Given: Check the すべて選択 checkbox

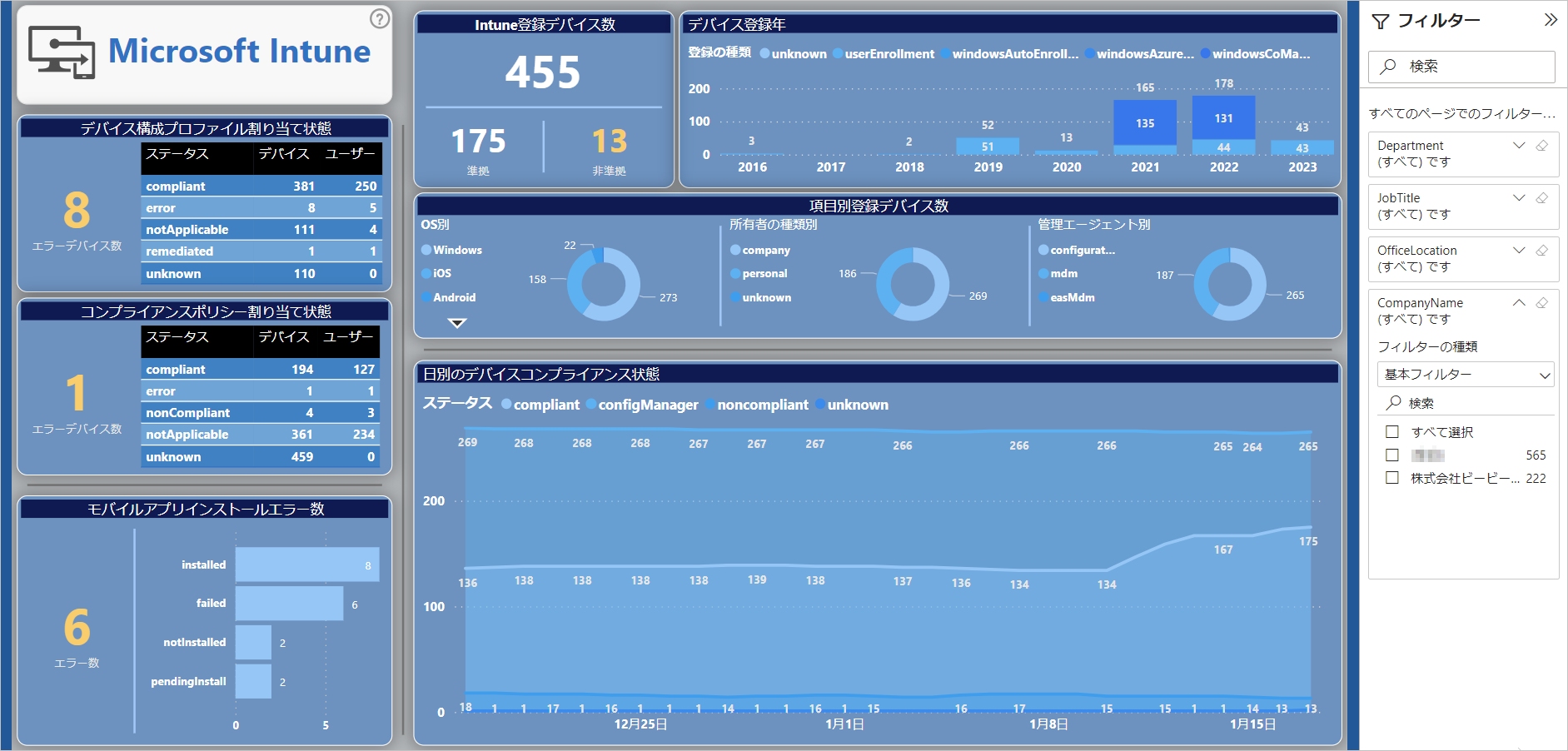Looking at the screenshot, I should click(x=1391, y=432).
